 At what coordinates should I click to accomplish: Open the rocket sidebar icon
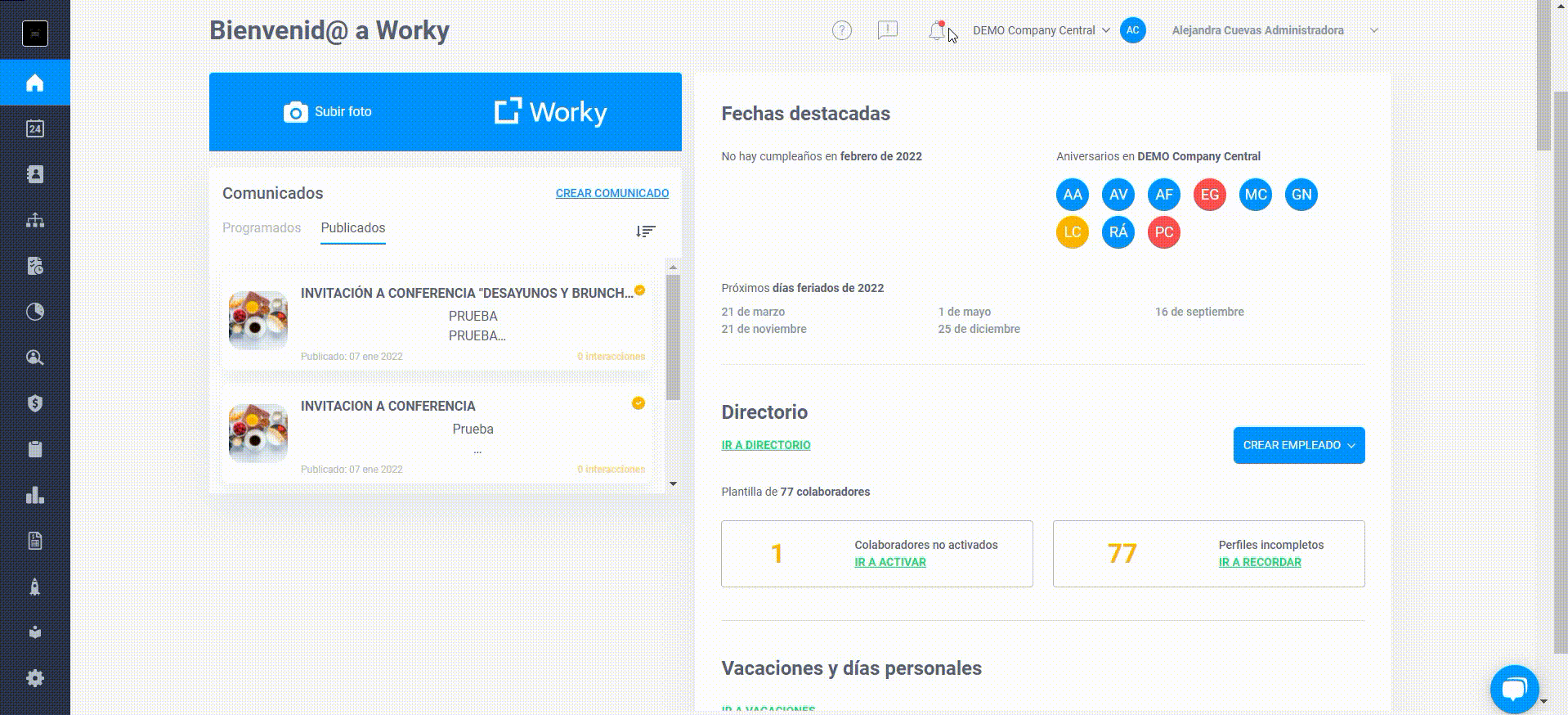(34, 587)
